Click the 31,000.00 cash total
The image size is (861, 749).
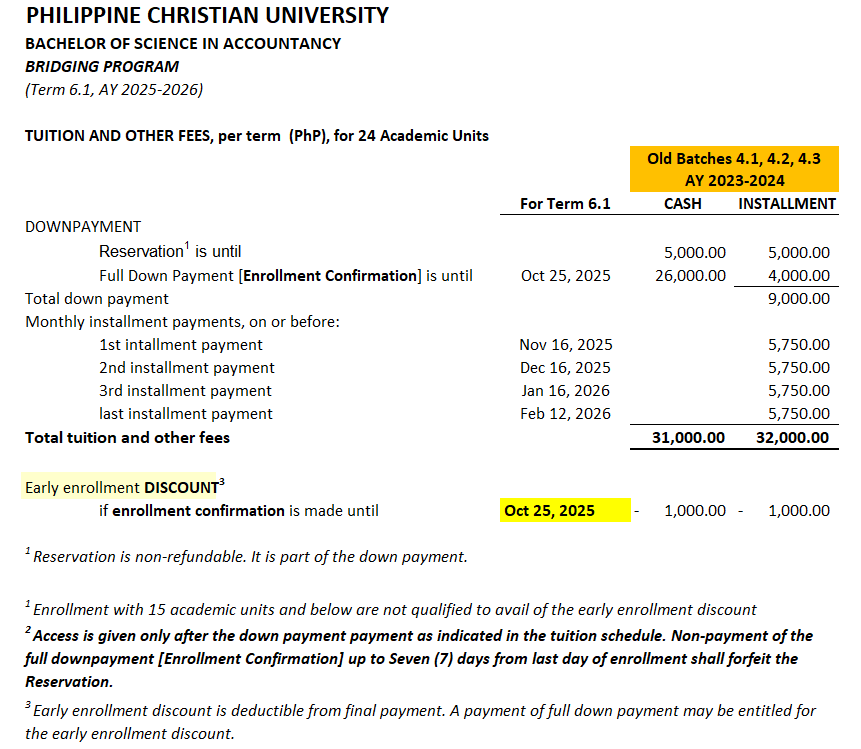(688, 438)
